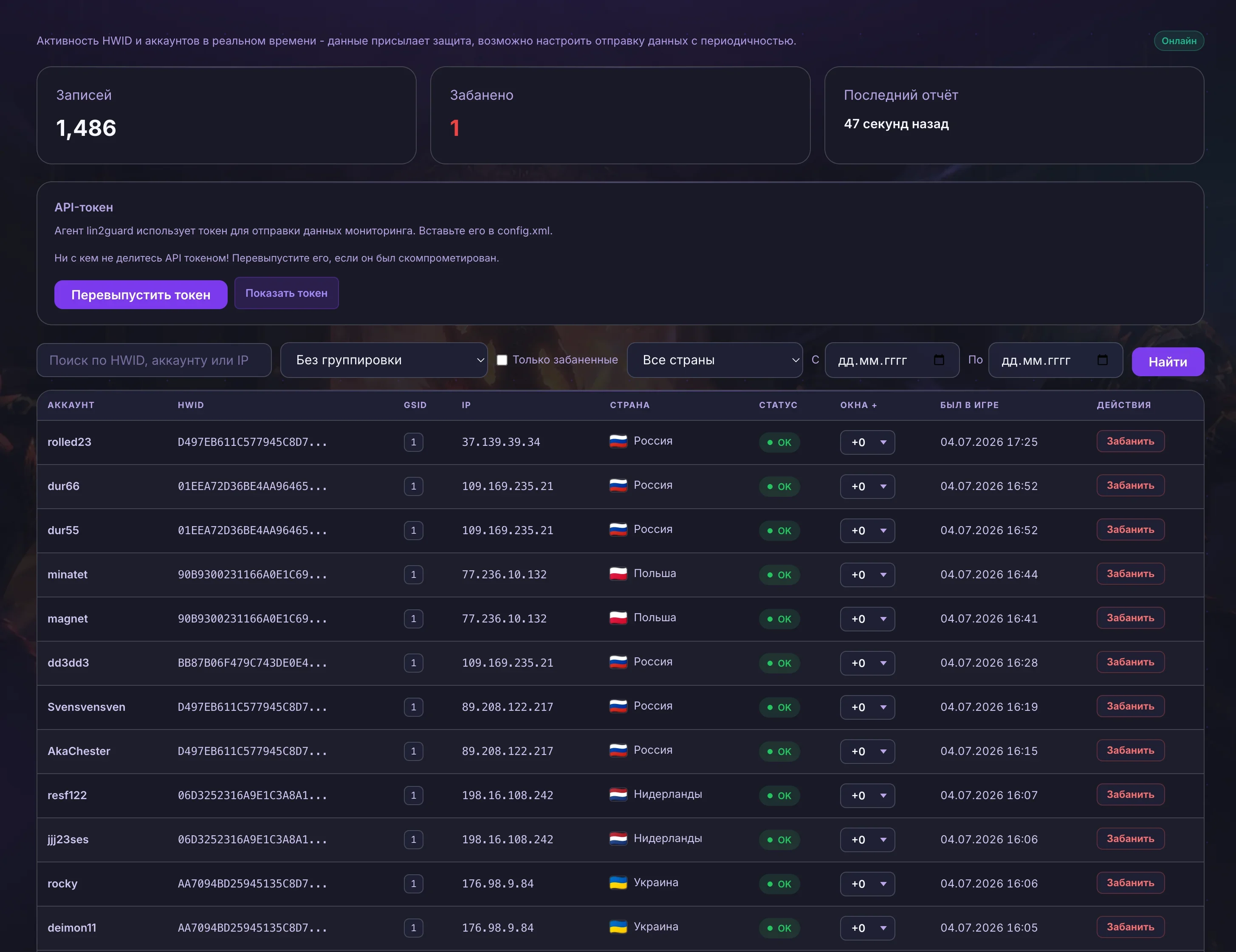Click the 'HWID' column header
This screenshot has width=1236, height=952.
191,405
